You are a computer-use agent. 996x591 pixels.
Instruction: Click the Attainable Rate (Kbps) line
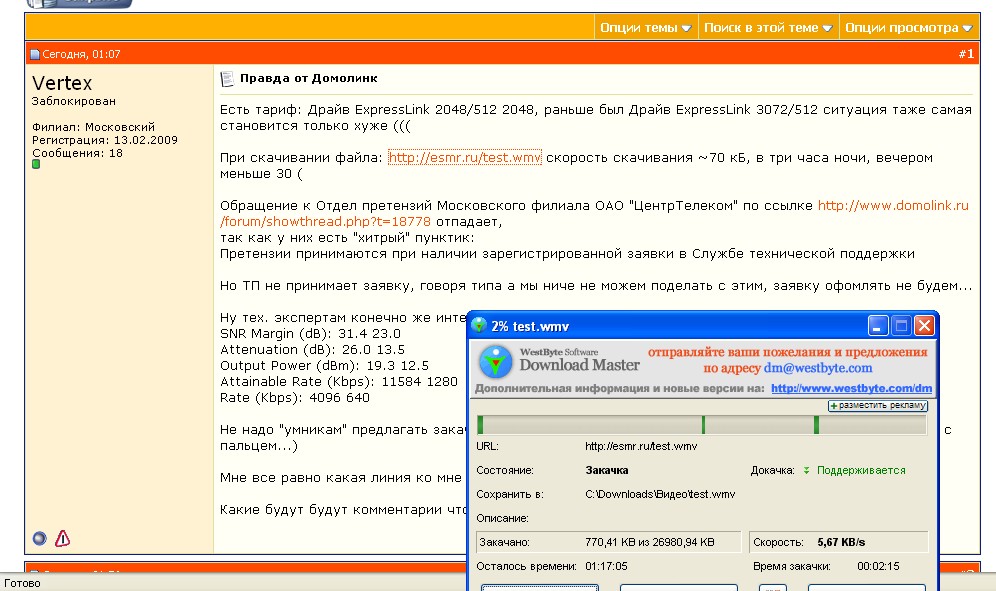pos(339,382)
